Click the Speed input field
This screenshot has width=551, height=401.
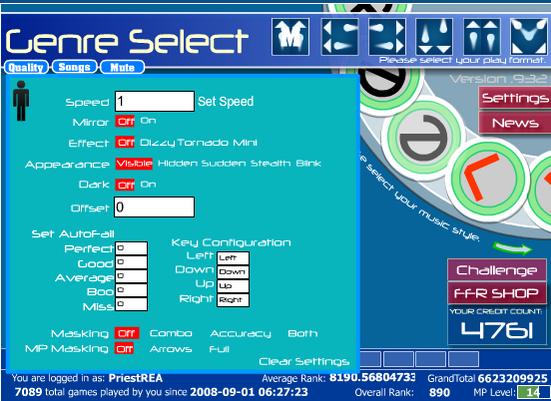(x=155, y=101)
